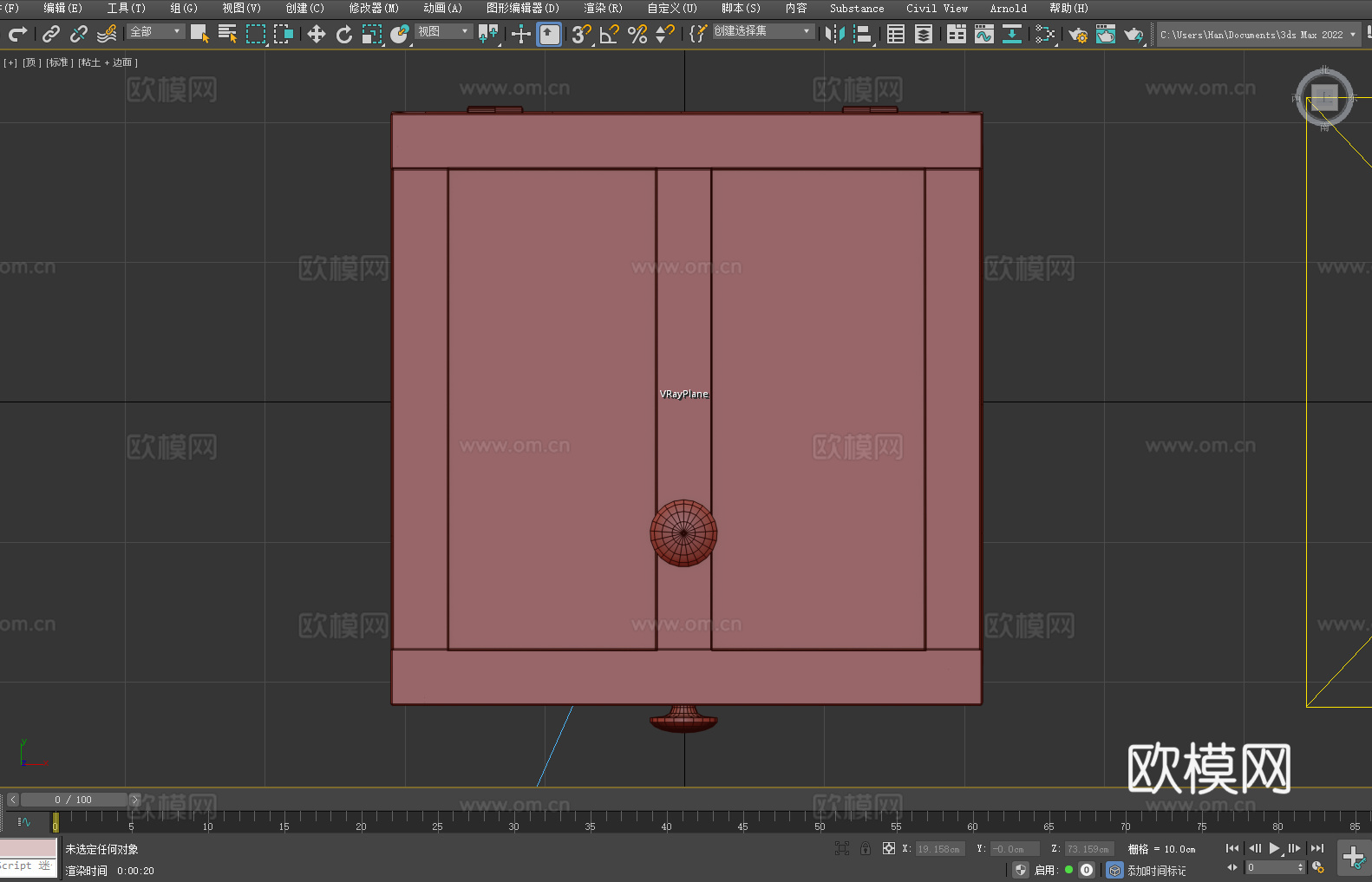Open project path dropdown 3ds Max 2022
Image resolution: width=1372 pixels, height=882 pixels.
click(x=1258, y=35)
